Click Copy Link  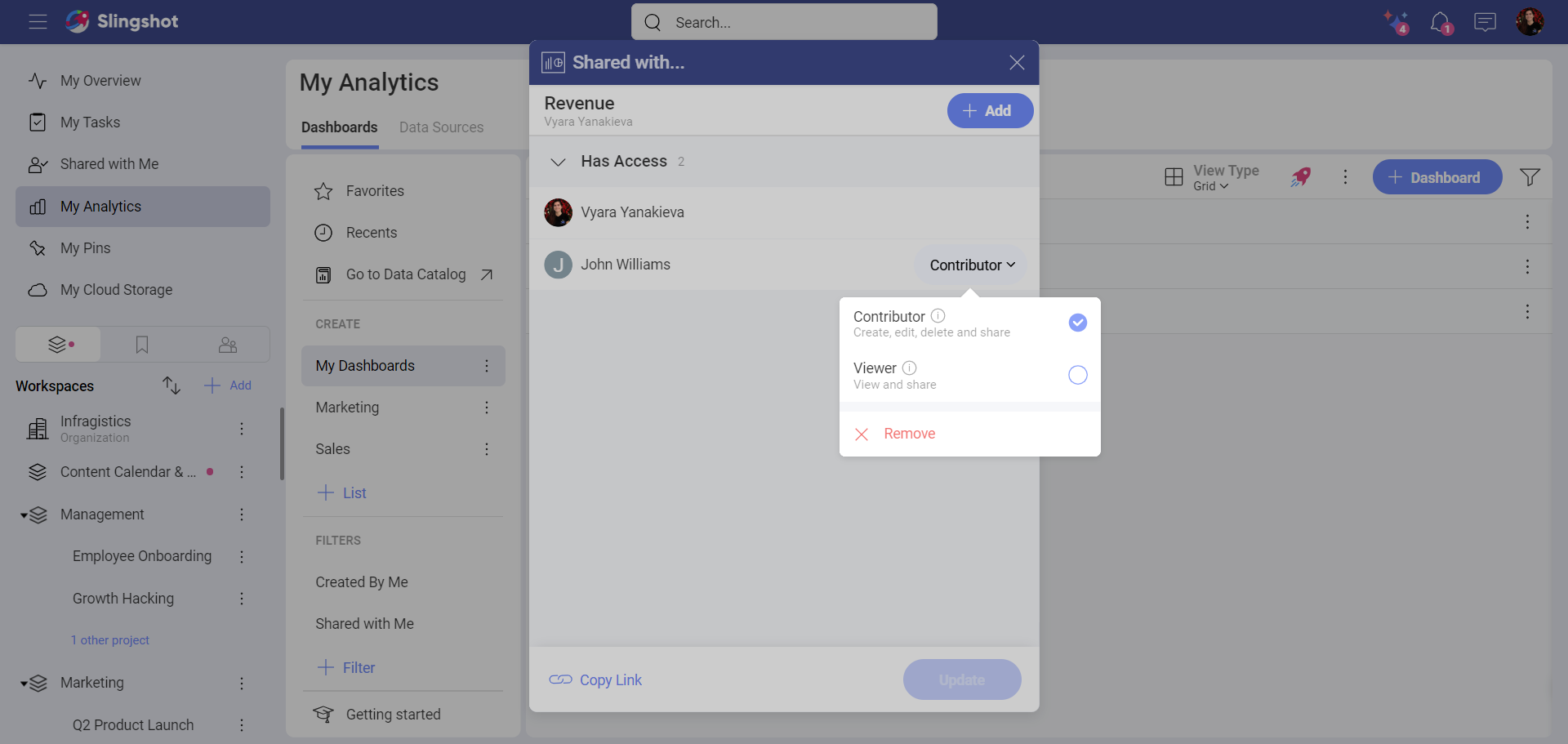pyautogui.click(x=595, y=680)
